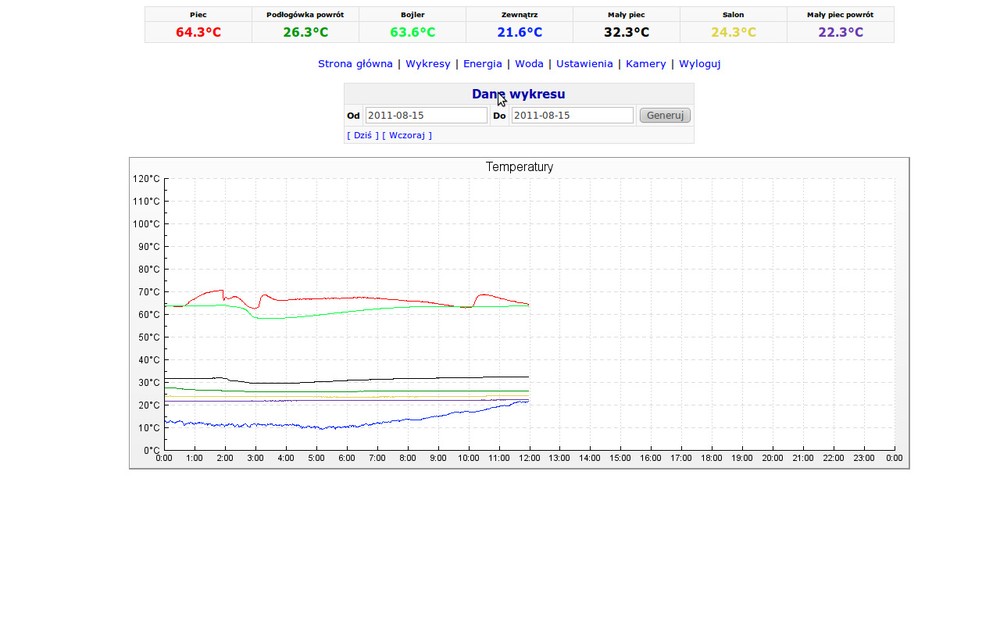This screenshot has height=625, width=1000.
Task: Click the 23:00 label on time axis
Action: coord(864,458)
